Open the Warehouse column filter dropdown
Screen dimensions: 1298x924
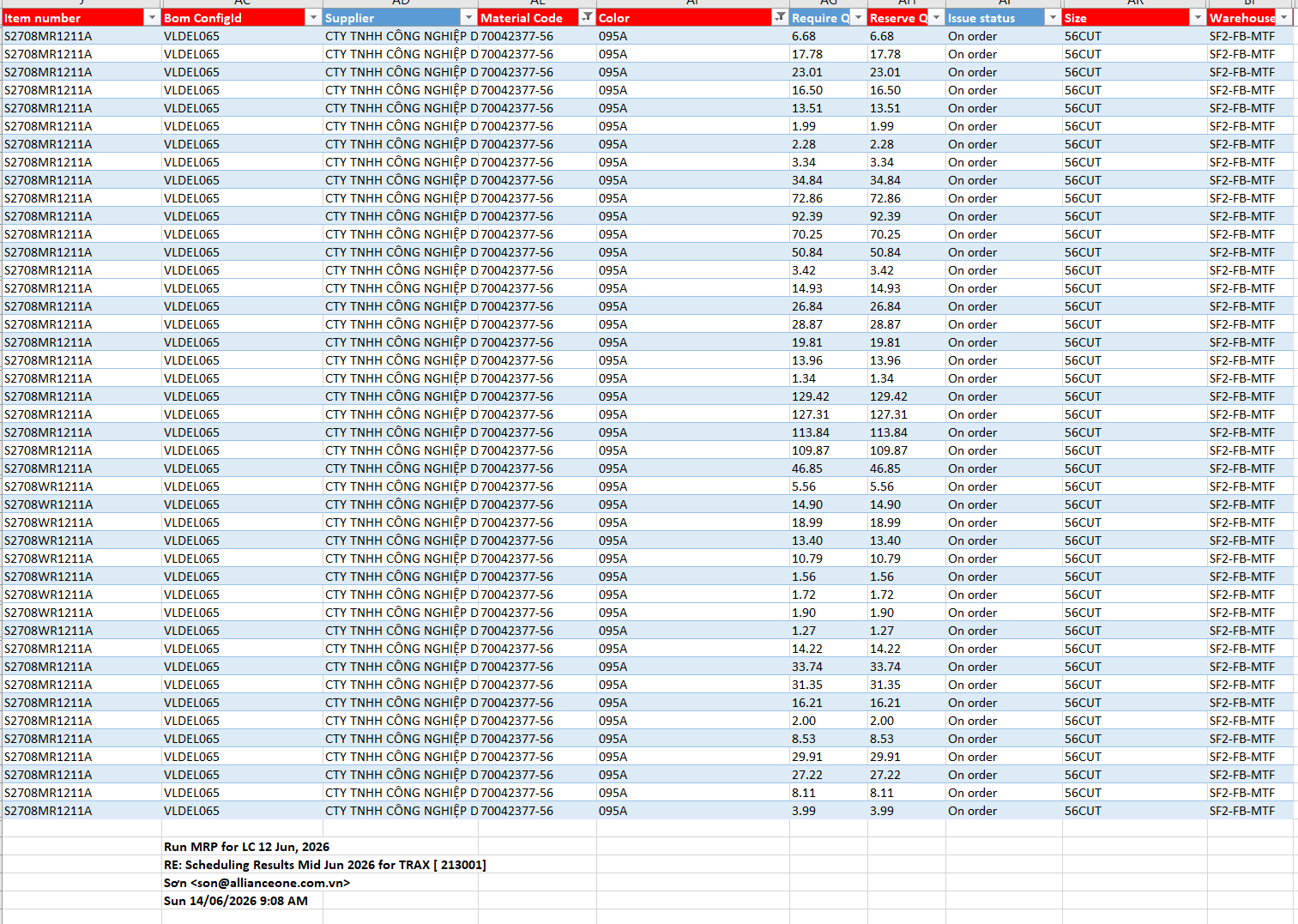pyautogui.click(x=1284, y=17)
